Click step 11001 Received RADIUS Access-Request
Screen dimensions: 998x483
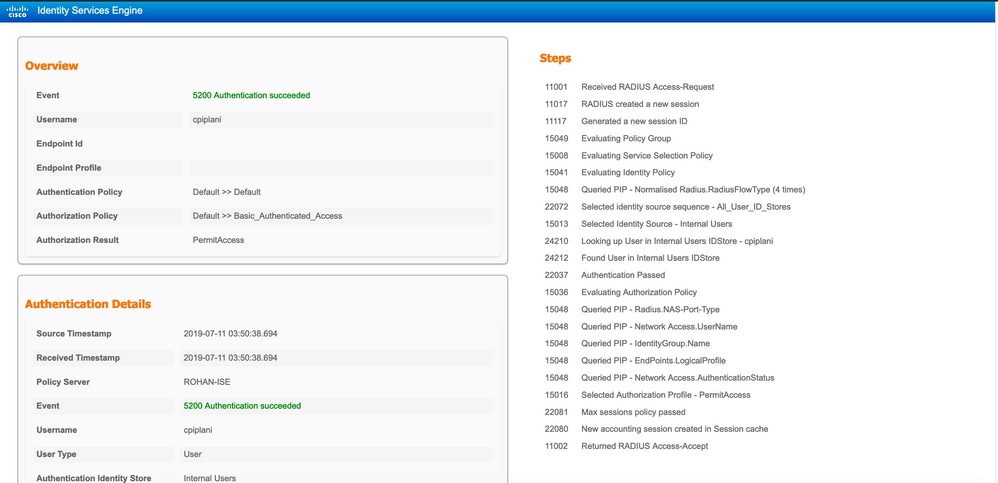(629, 87)
